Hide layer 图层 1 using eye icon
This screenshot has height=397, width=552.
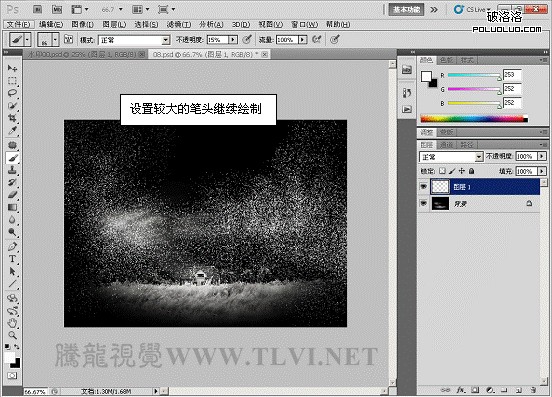coord(424,187)
